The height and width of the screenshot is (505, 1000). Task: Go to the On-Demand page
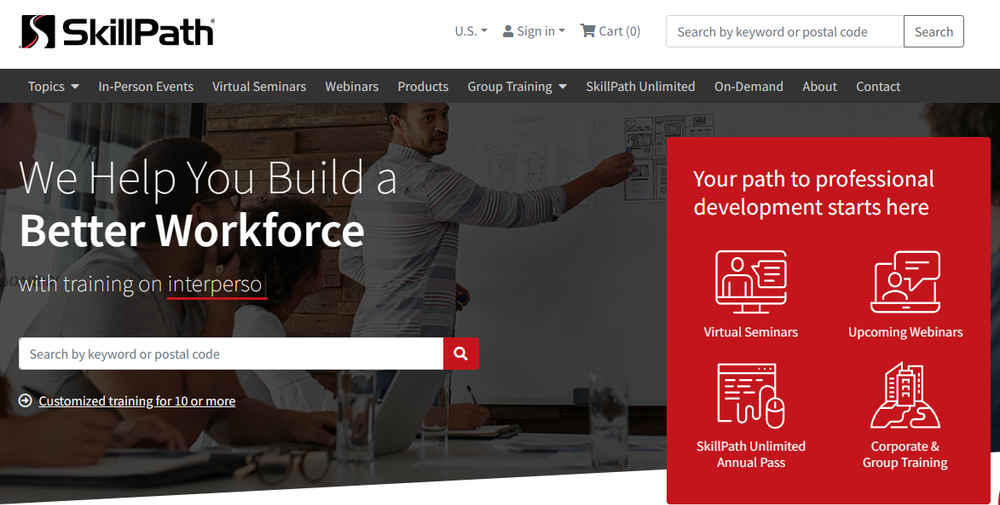(749, 86)
